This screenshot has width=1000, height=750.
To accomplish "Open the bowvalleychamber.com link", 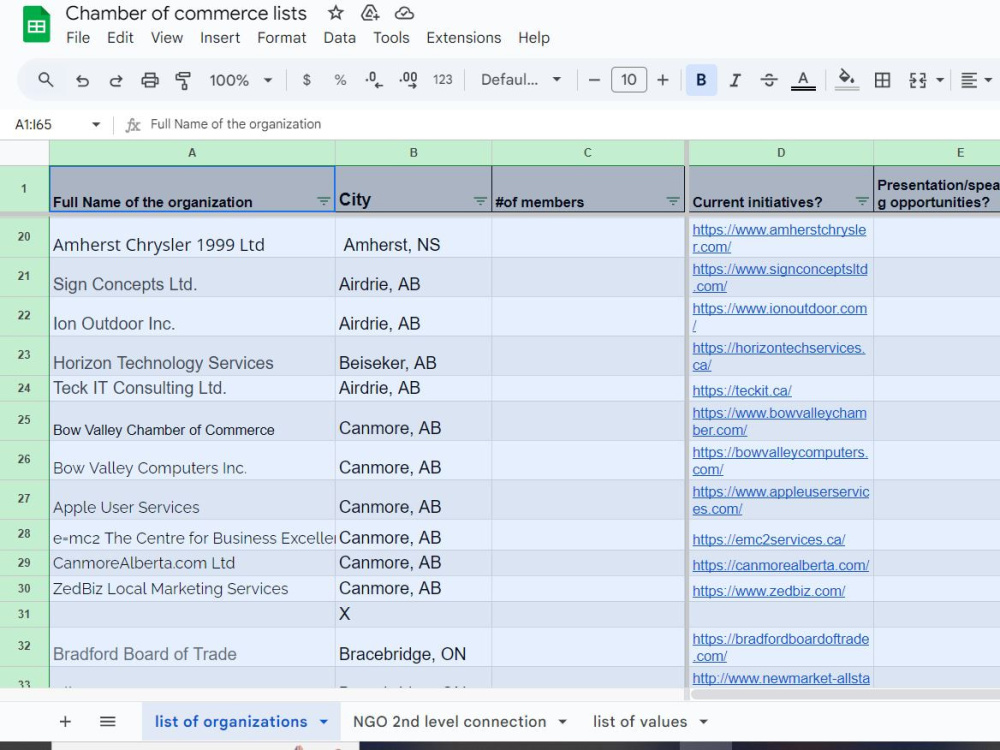I will [779, 422].
